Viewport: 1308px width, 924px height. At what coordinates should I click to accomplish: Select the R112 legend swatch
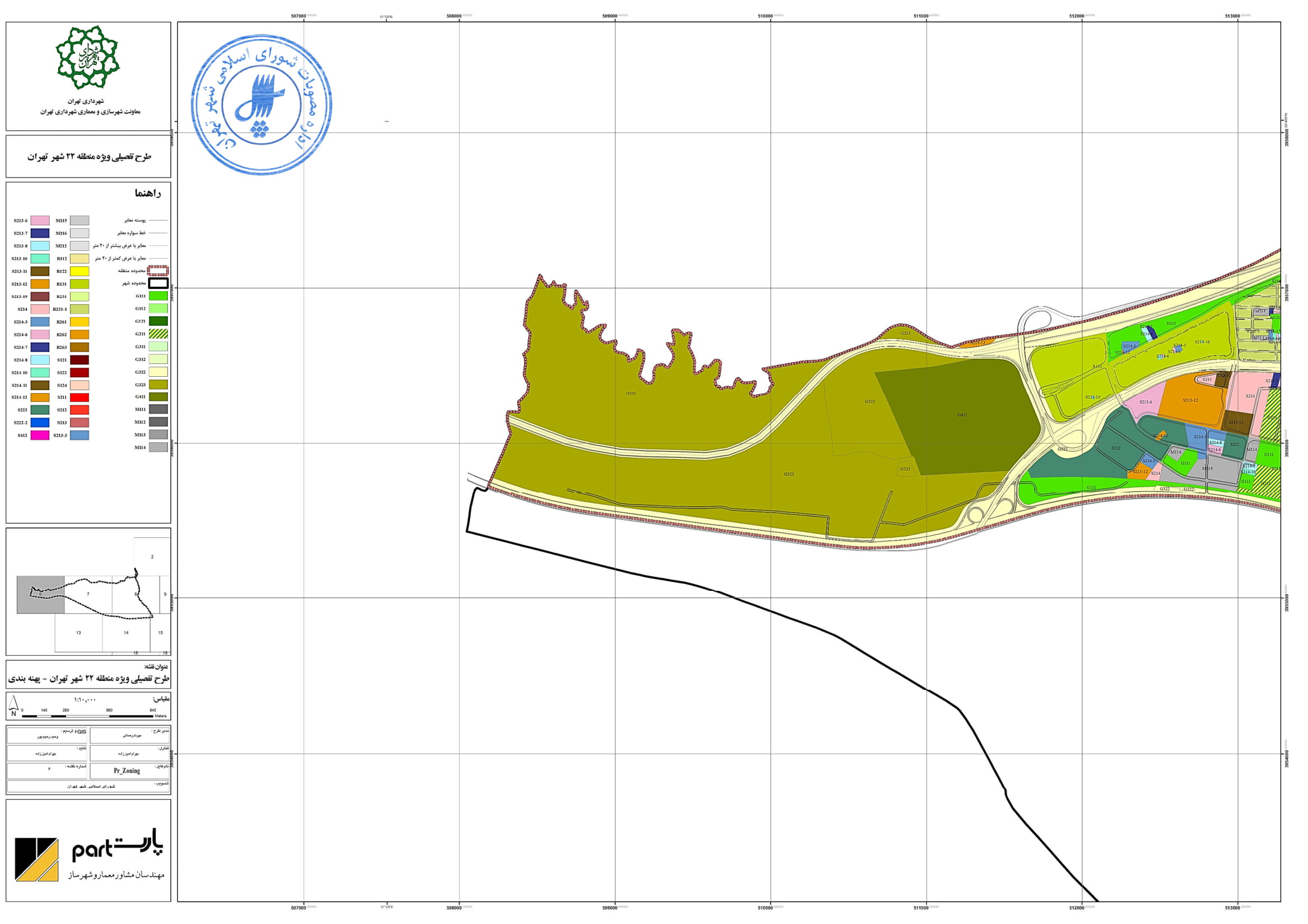(79, 258)
